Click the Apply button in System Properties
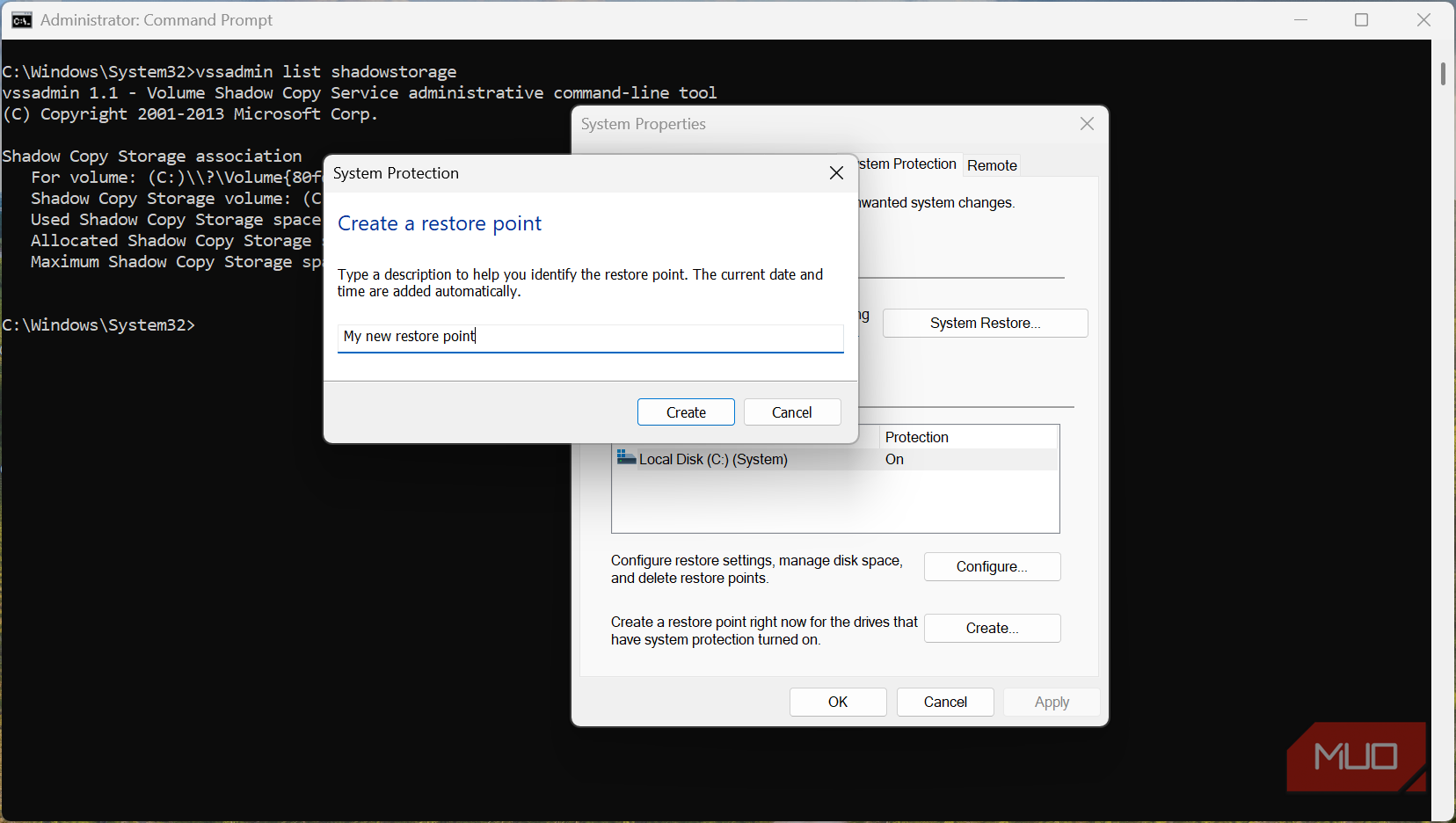The height and width of the screenshot is (823, 1456). 1052,702
